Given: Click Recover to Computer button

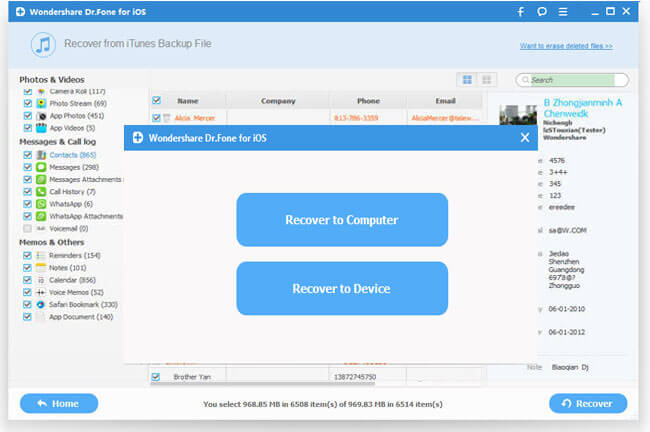Looking at the screenshot, I should coord(342,220).
